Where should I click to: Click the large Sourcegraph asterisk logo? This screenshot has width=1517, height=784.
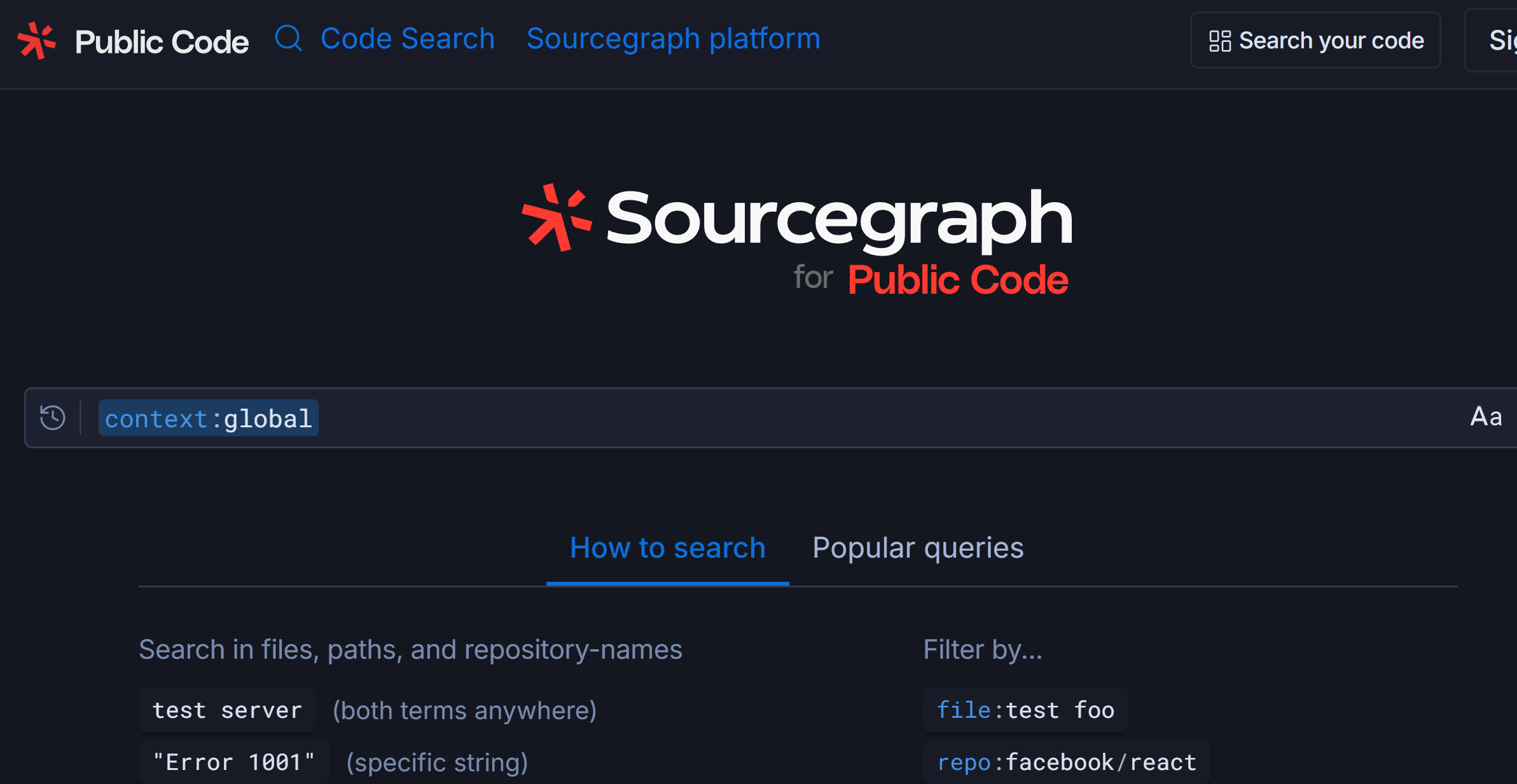tap(557, 217)
